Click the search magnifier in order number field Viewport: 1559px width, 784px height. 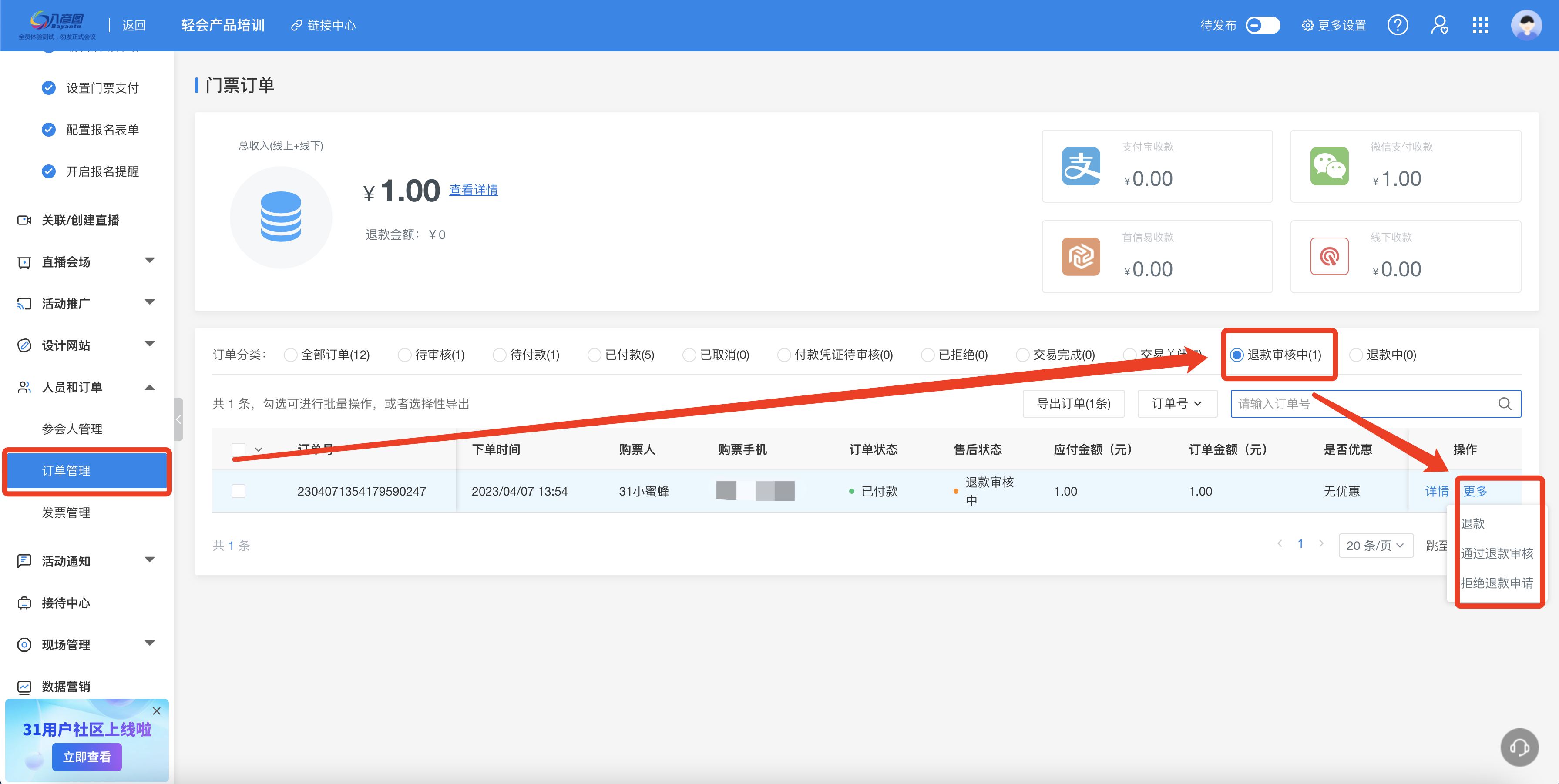click(x=1505, y=403)
